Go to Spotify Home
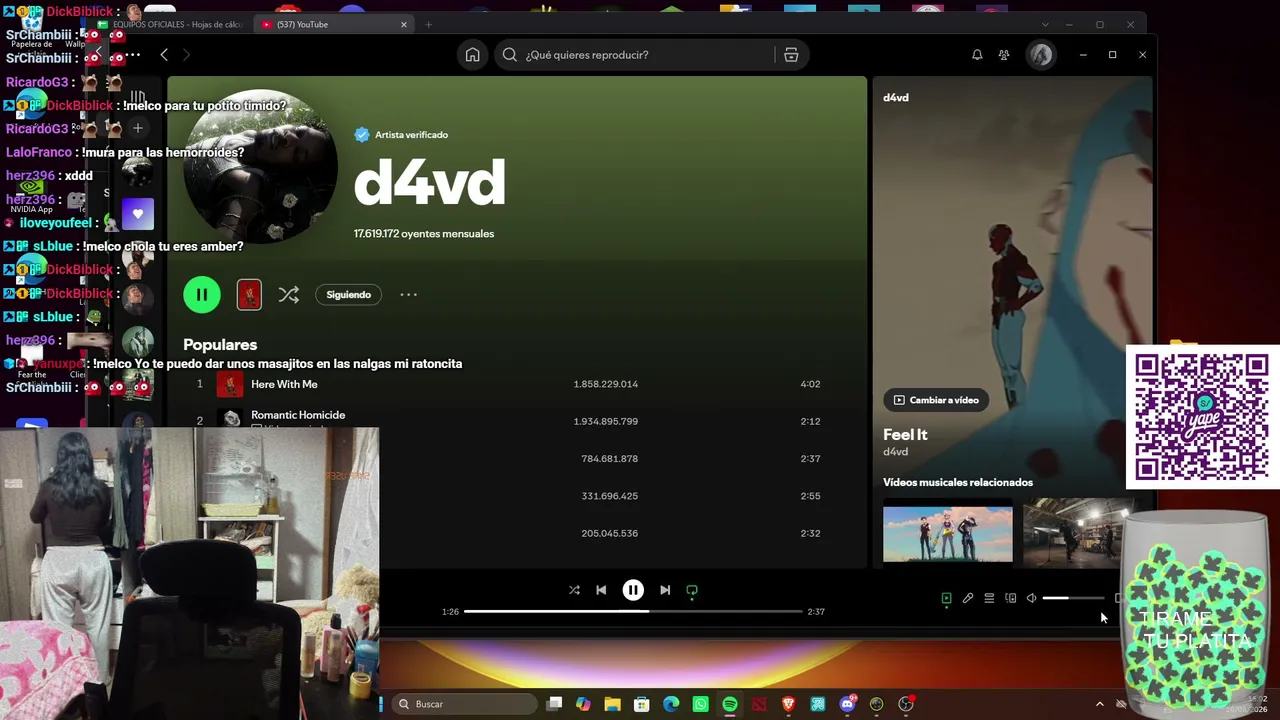This screenshot has width=1280, height=720. [473, 55]
